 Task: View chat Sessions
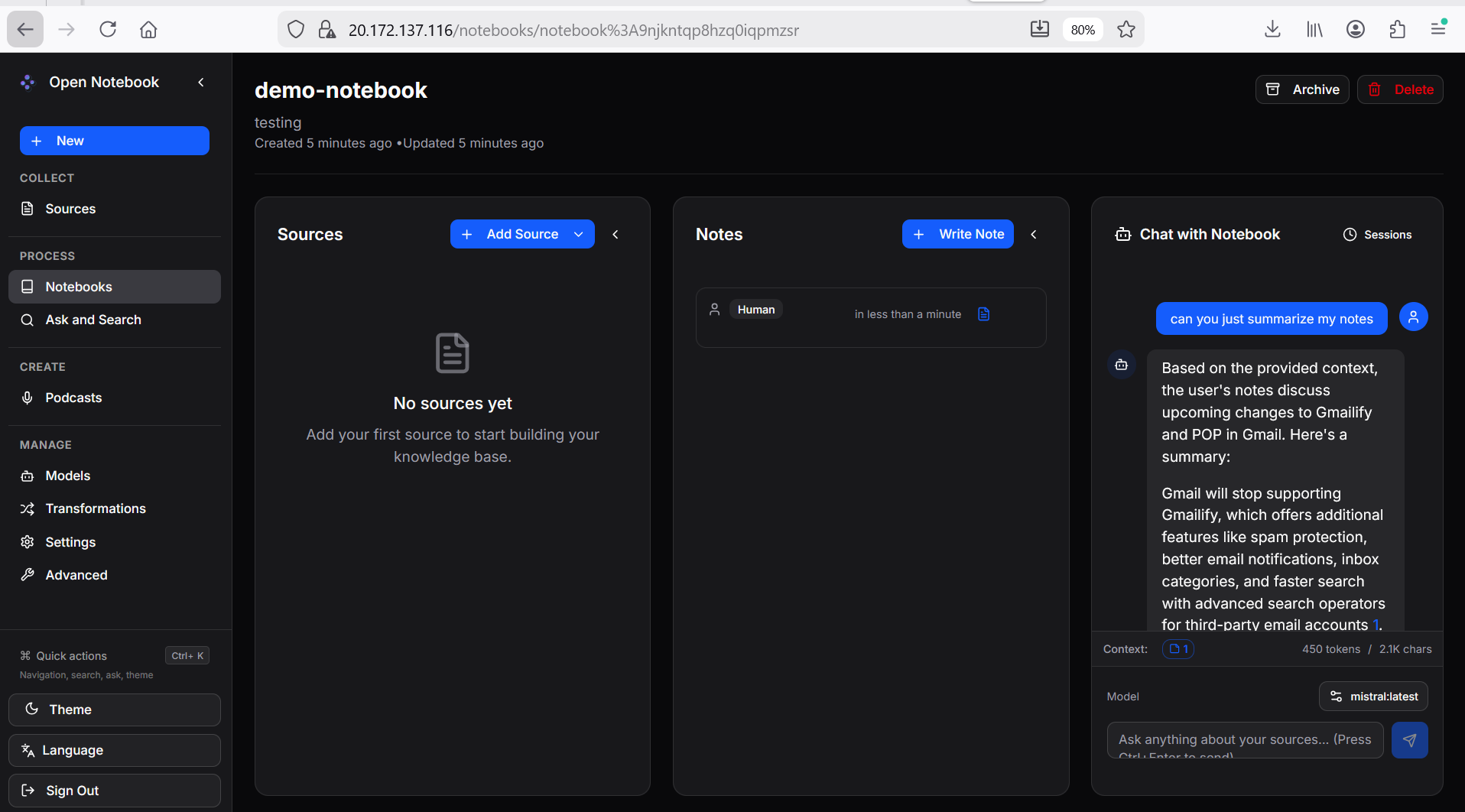click(x=1377, y=234)
